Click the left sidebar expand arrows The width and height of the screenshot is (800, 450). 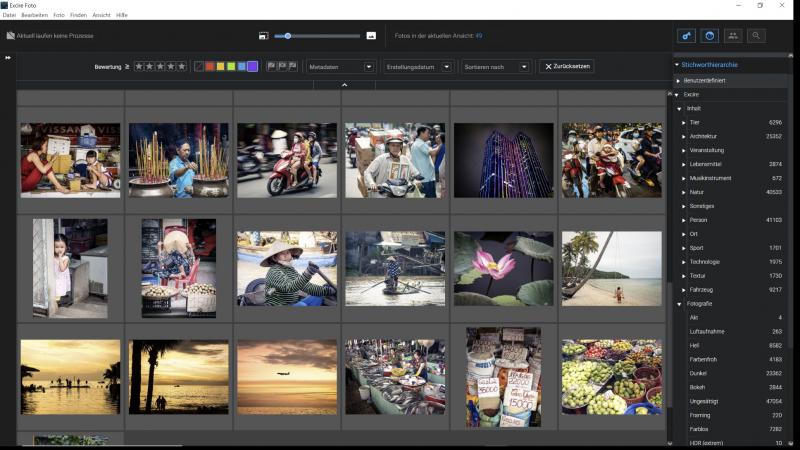pos(8,57)
